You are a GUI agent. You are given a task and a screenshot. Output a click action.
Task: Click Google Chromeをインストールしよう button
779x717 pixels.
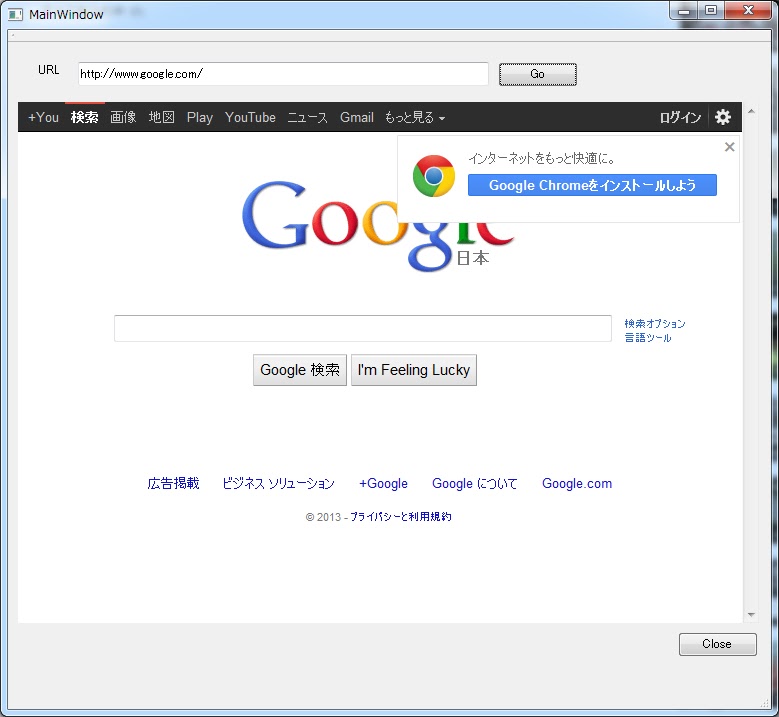click(592, 185)
